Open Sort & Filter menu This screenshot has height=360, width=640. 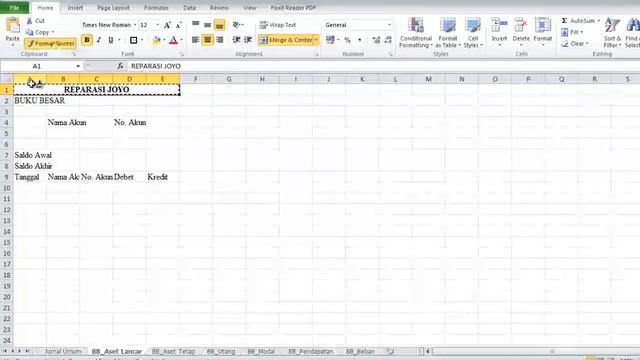tap(612, 33)
